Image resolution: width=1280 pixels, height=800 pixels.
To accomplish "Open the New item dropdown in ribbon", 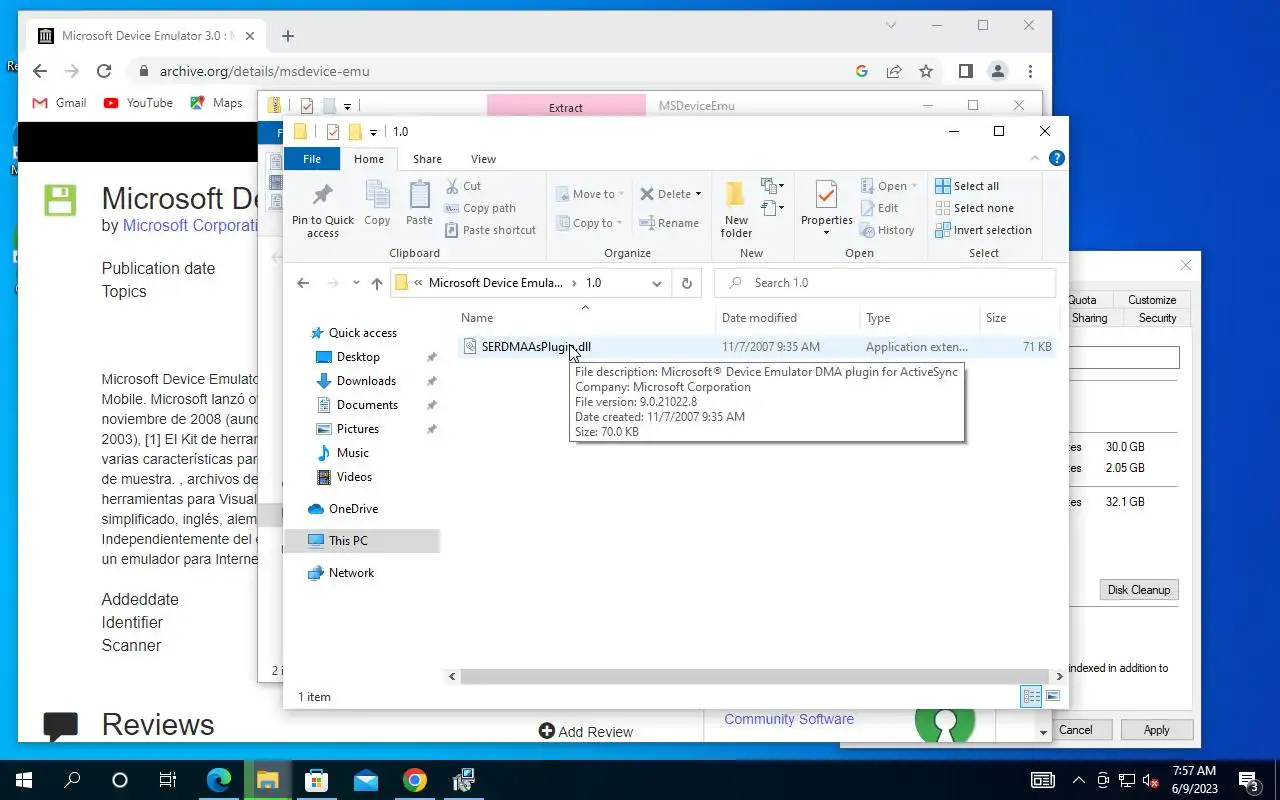I will pyautogui.click(x=771, y=186).
